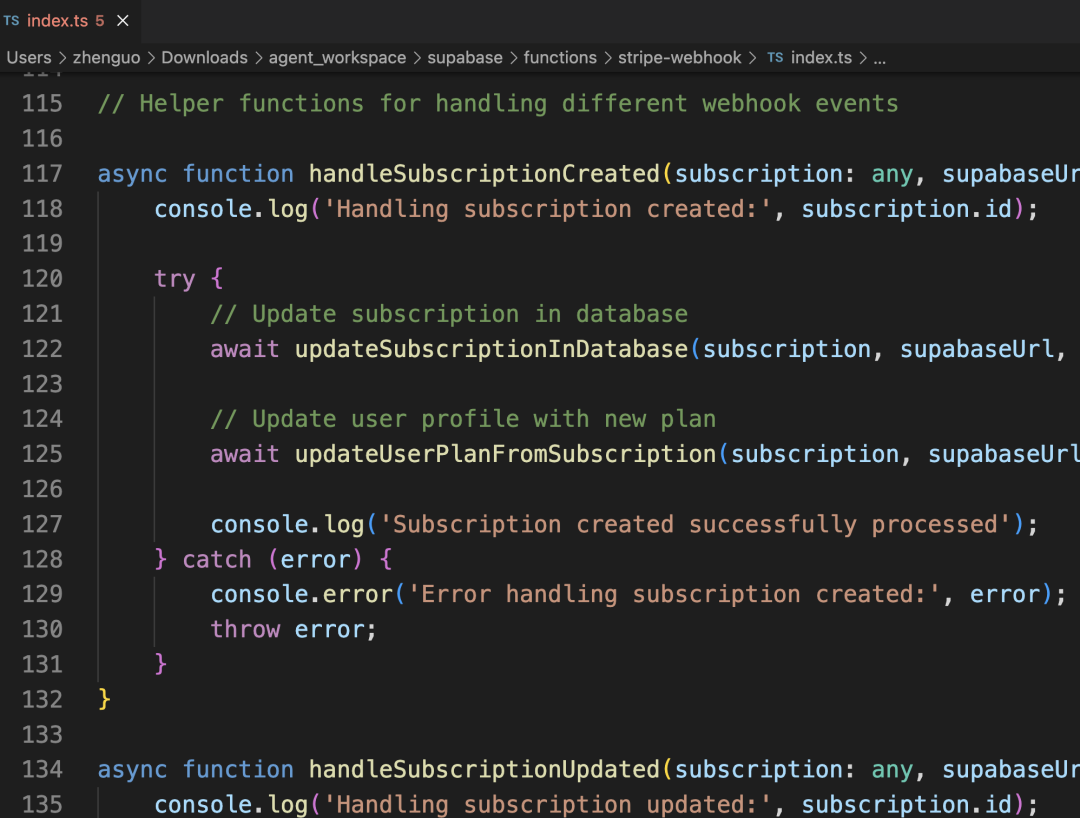Image resolution: width=1080 pixels, height=818 pixels.
Task: Open the stripe-webhook breadcrumb segment
Action: pyautogui.click(x=679, y=58)
